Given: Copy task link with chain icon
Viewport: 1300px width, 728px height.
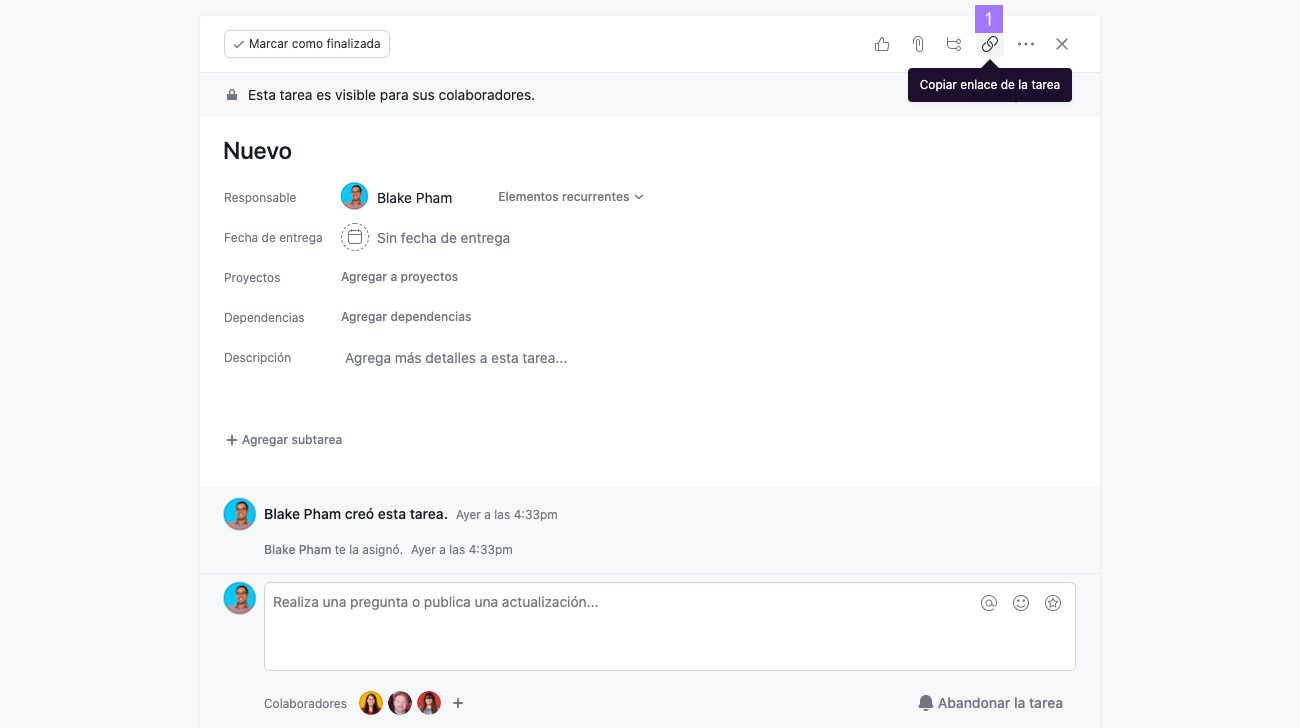Looking at the screenshot, I should click(x=990, y=44).
